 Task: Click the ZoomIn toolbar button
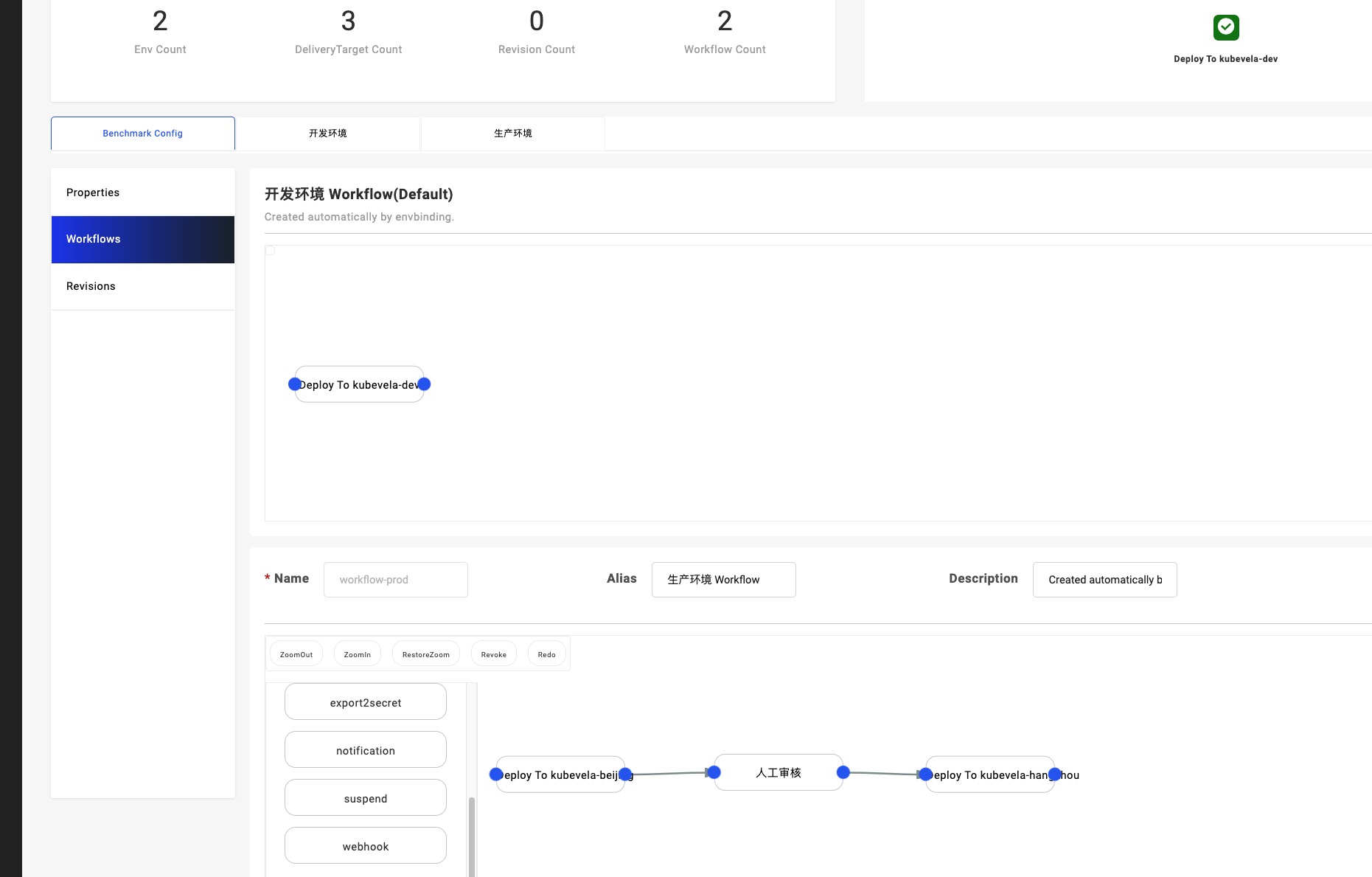[x=358, y=654]
